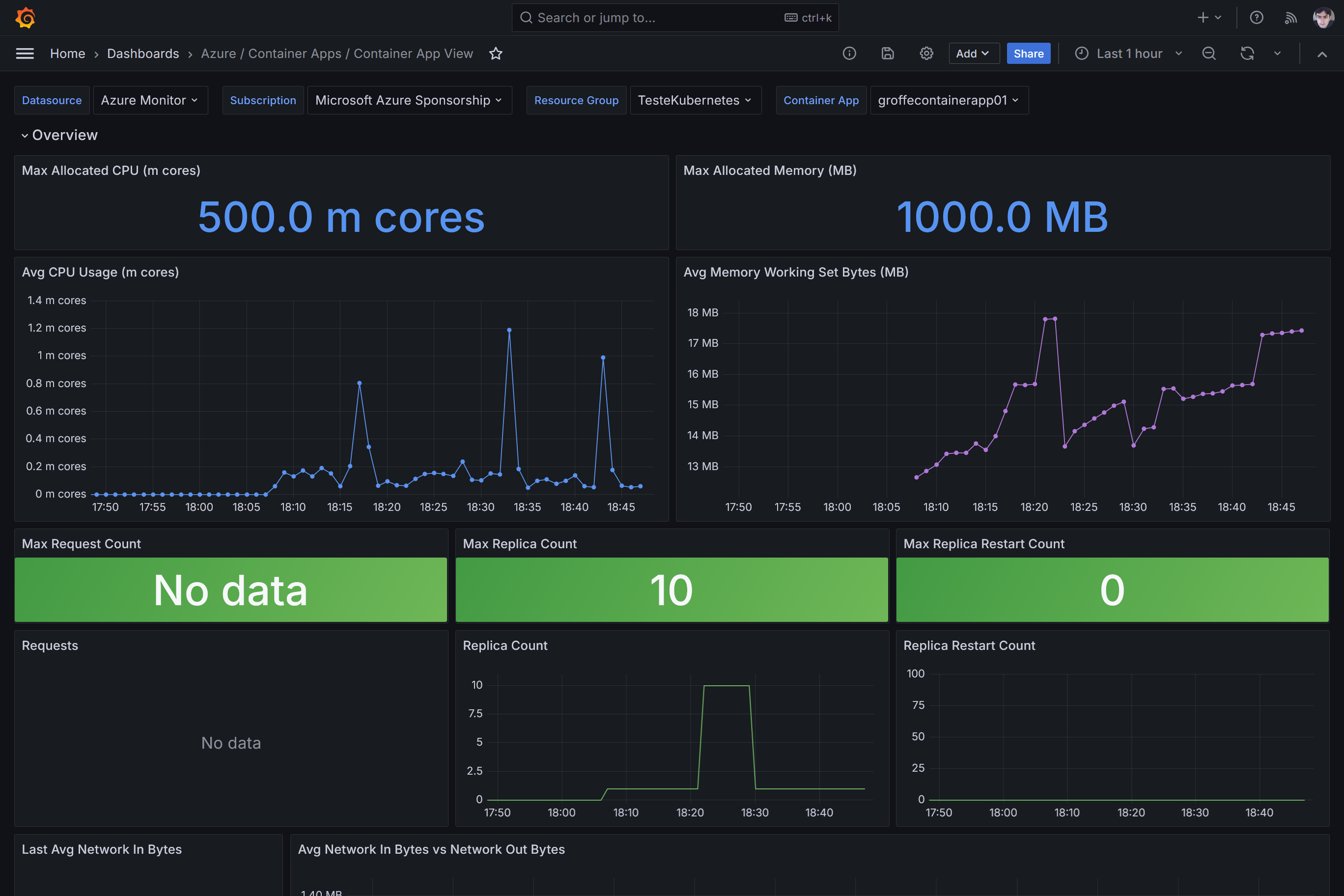This screenshot has width=1344, height=896.
Task: Click the blue Share button
Action: [x=1028, y=54]
